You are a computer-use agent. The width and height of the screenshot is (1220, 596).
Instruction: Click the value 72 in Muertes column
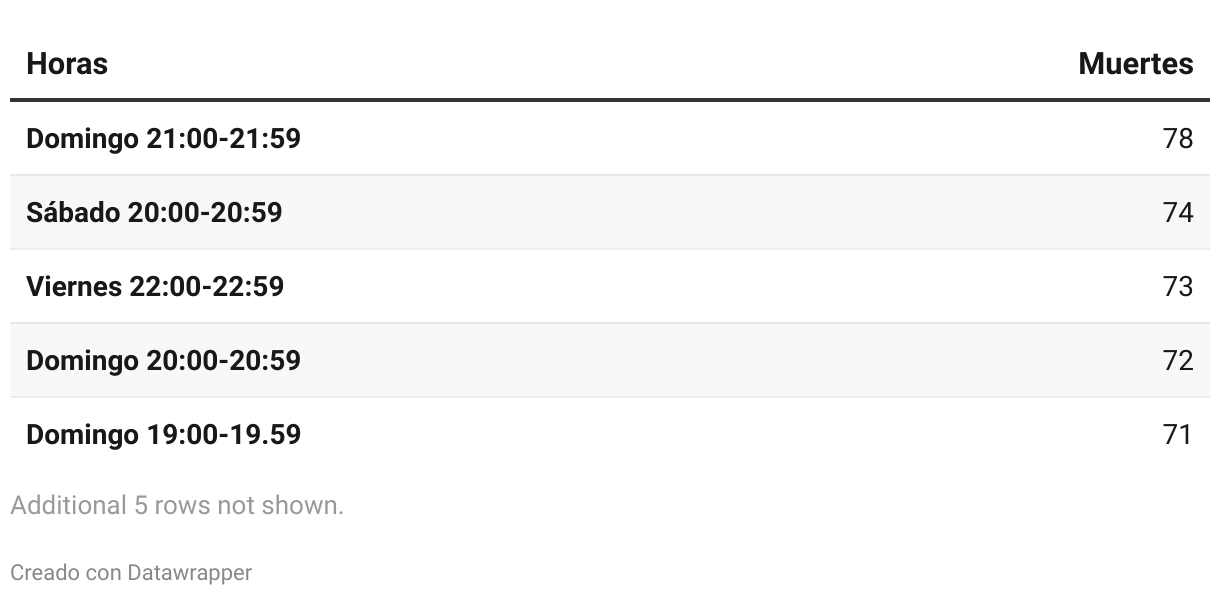(1178, 360)
